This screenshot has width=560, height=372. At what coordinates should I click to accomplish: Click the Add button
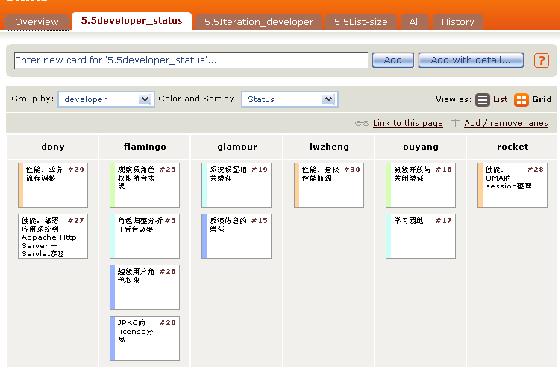392,60
